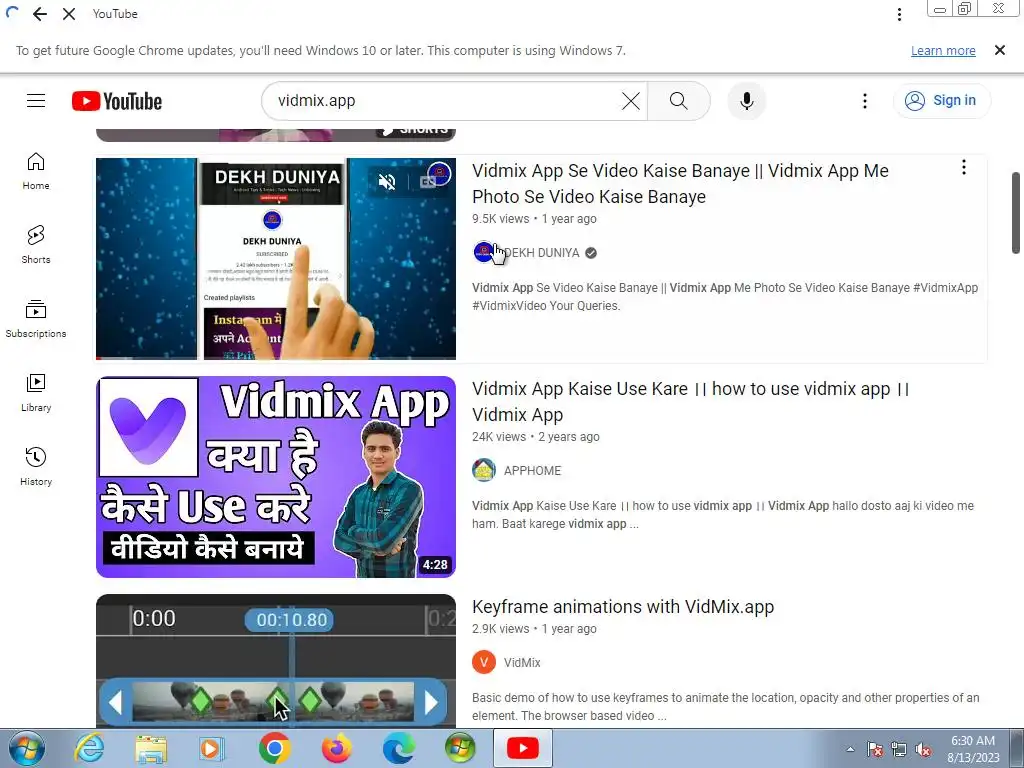This screenshot has height=768, width=1024.
Task: Go back with the browser back arrow
Action: tap(40, 14)
